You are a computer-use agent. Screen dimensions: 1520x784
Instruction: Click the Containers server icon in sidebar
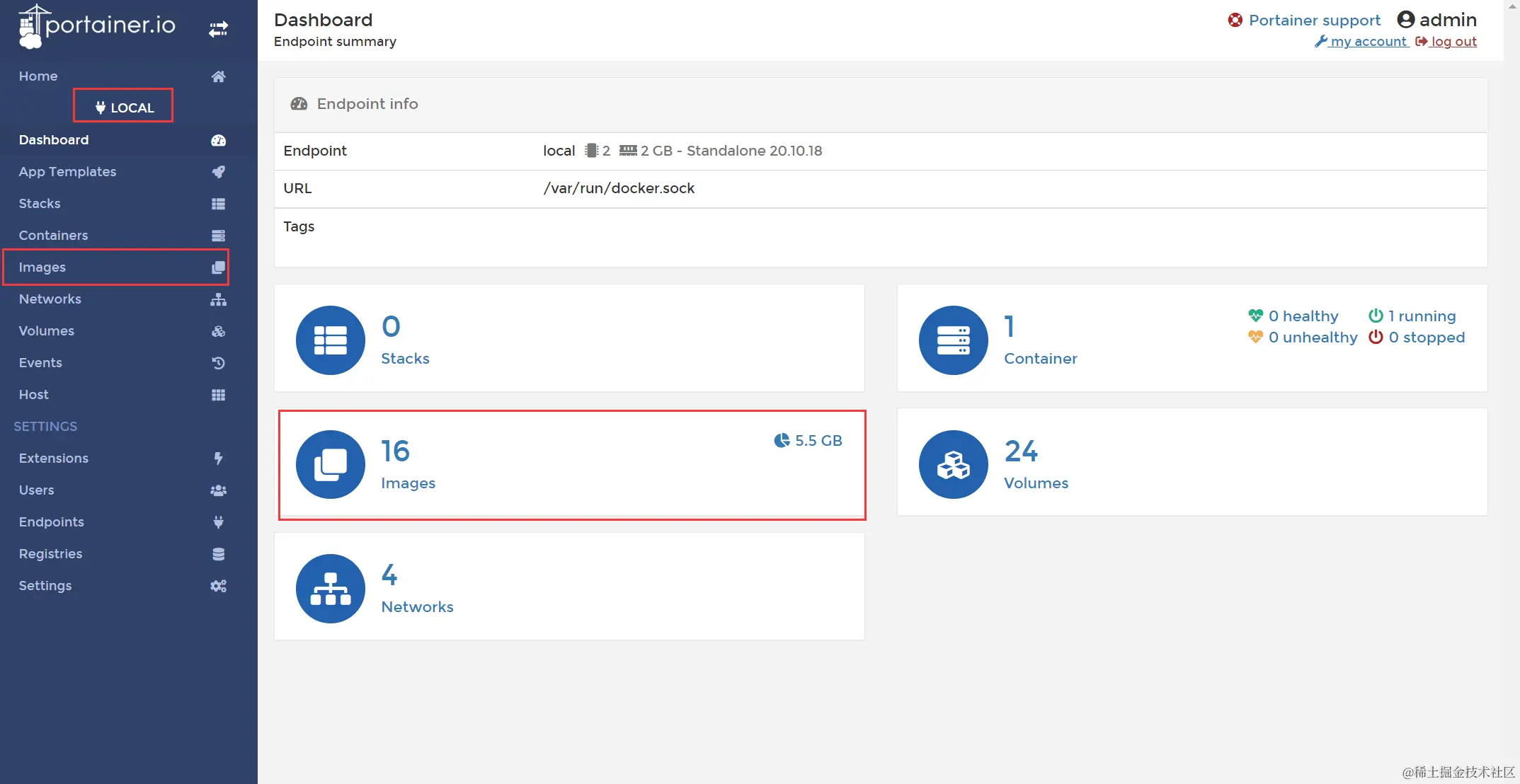point(218,236)
